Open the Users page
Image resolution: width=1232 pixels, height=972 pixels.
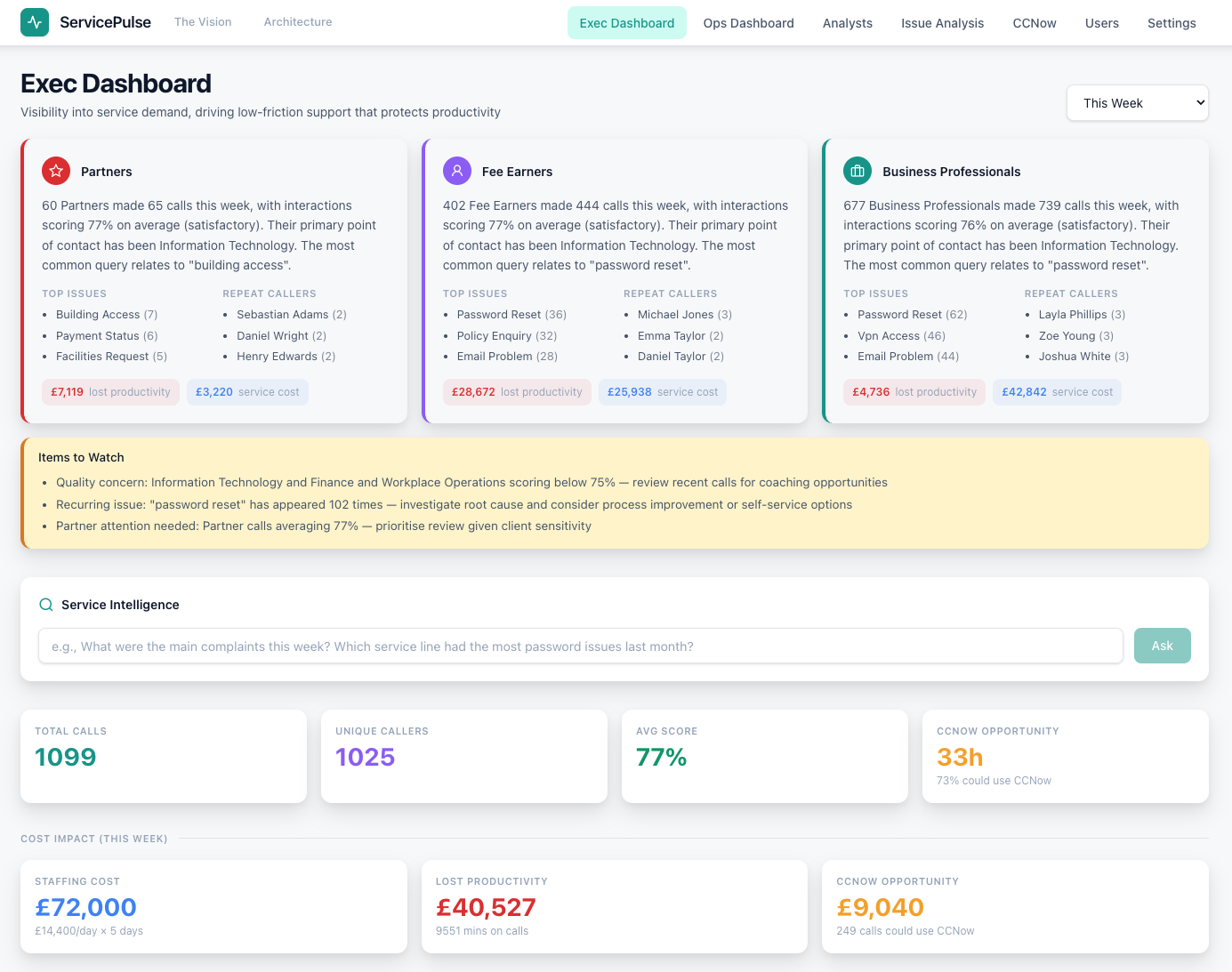(x=1101, y=23)
